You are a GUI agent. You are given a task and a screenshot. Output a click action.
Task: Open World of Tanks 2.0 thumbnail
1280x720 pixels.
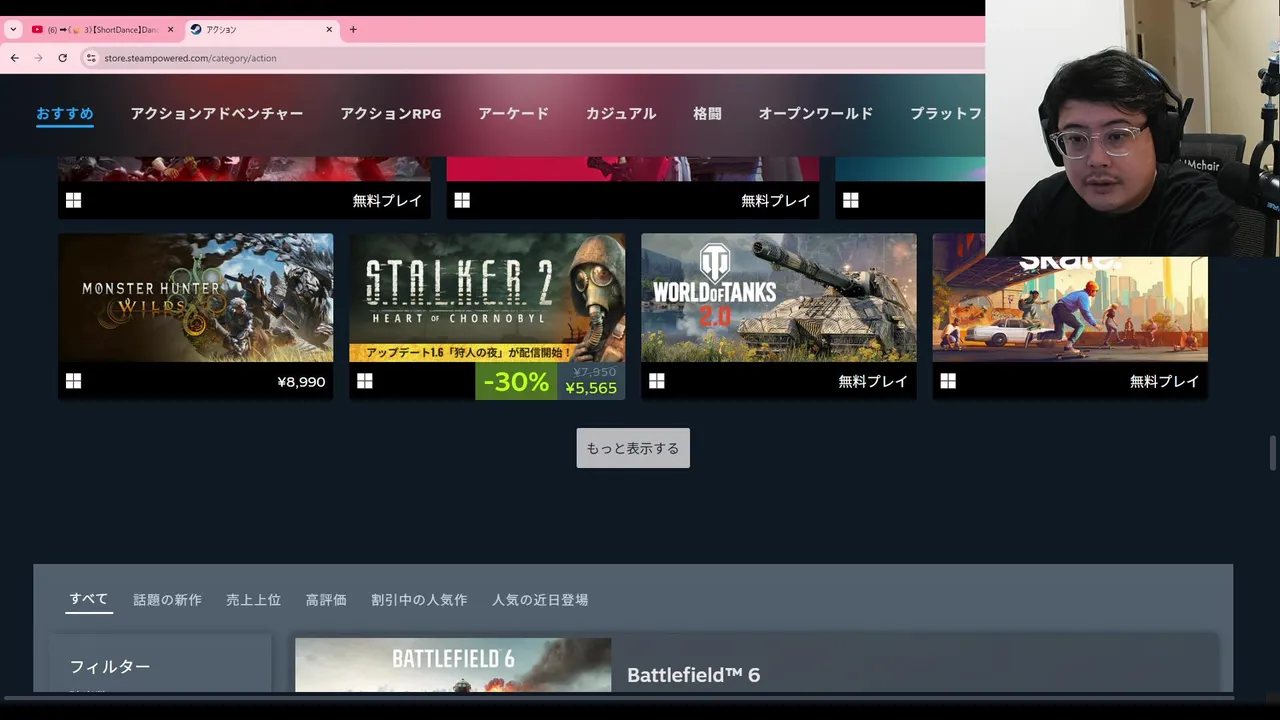(x=779, y=298)
